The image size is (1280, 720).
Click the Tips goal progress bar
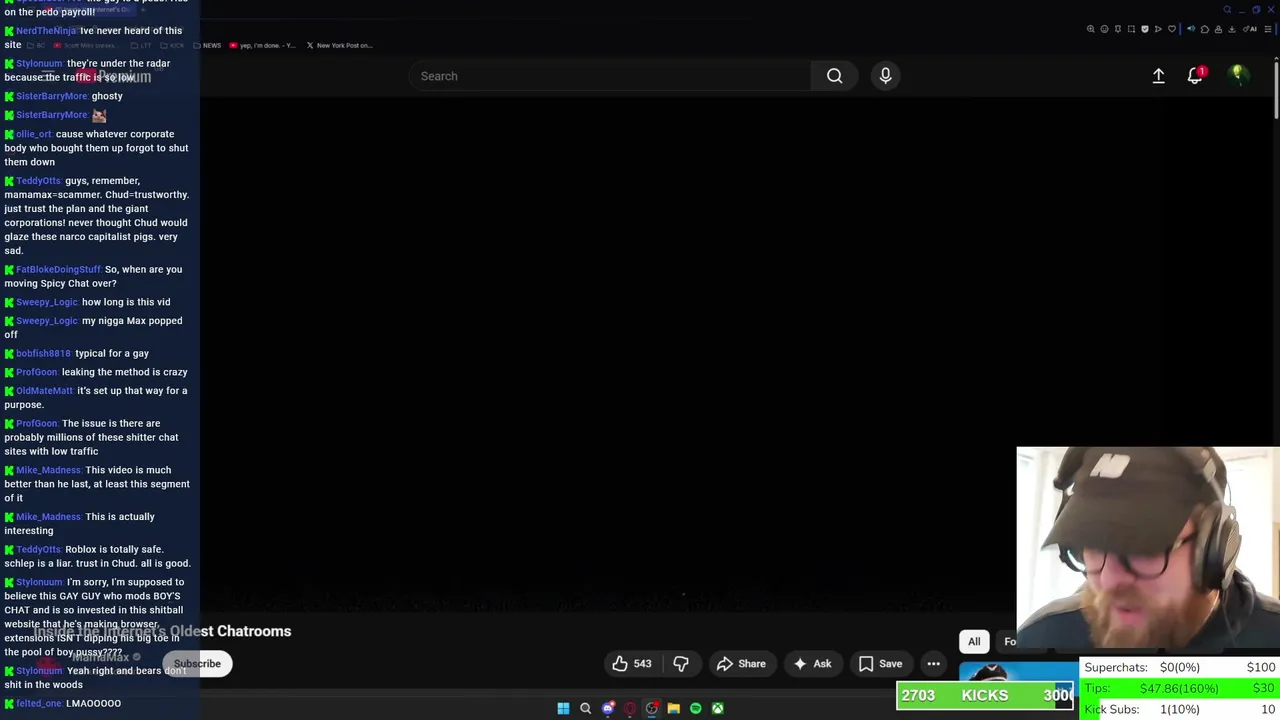[1180, 688]
